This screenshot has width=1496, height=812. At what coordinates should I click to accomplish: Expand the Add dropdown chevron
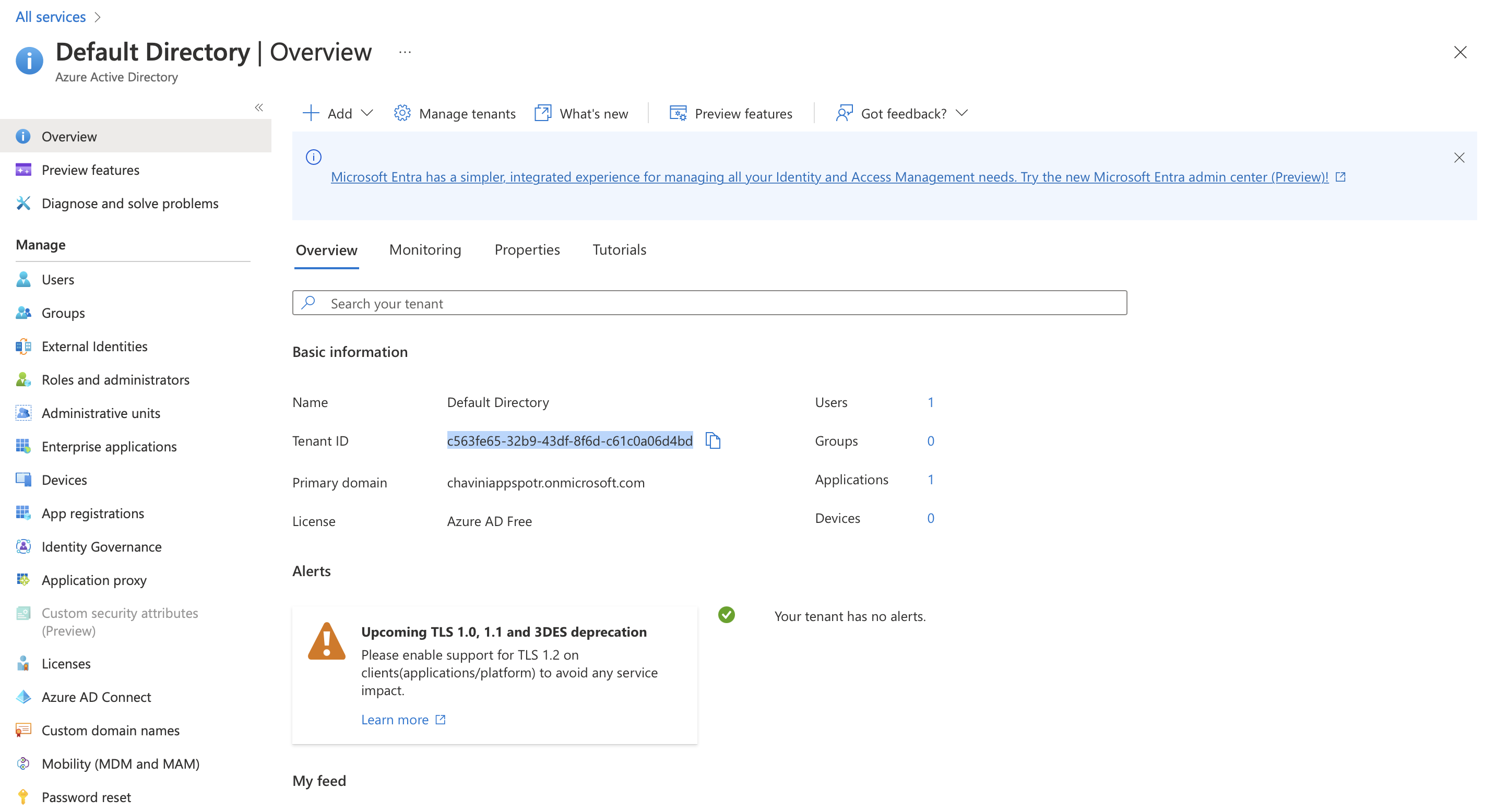pos(366,113)
